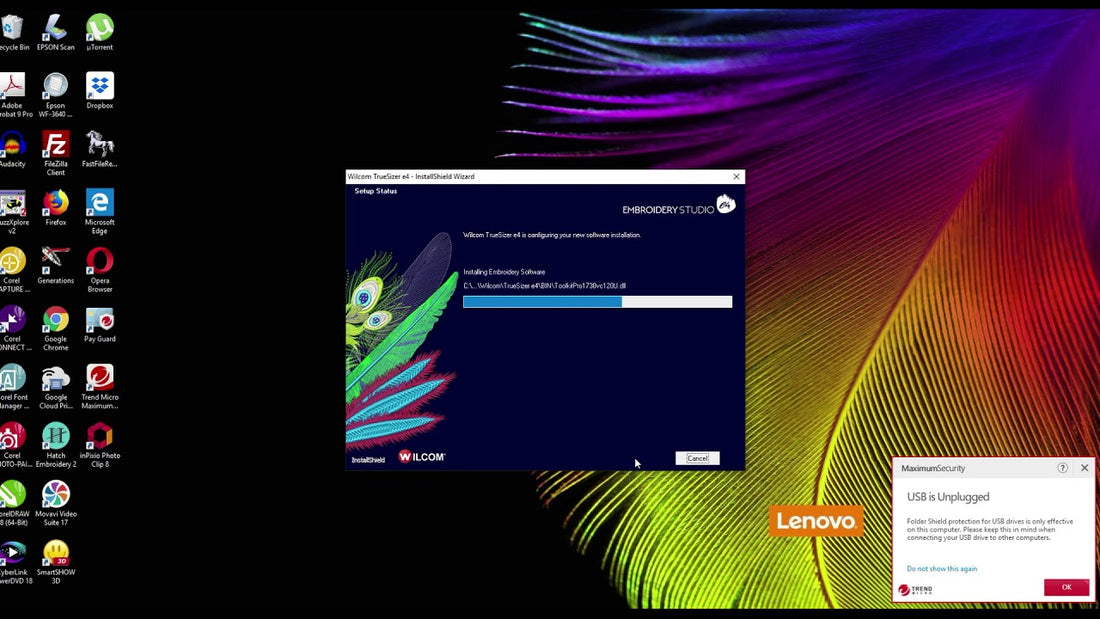The image size is (1100, 619).
Task: Open the help icon on MaximumSecurity popup
Action: (x=1061, y=467)
